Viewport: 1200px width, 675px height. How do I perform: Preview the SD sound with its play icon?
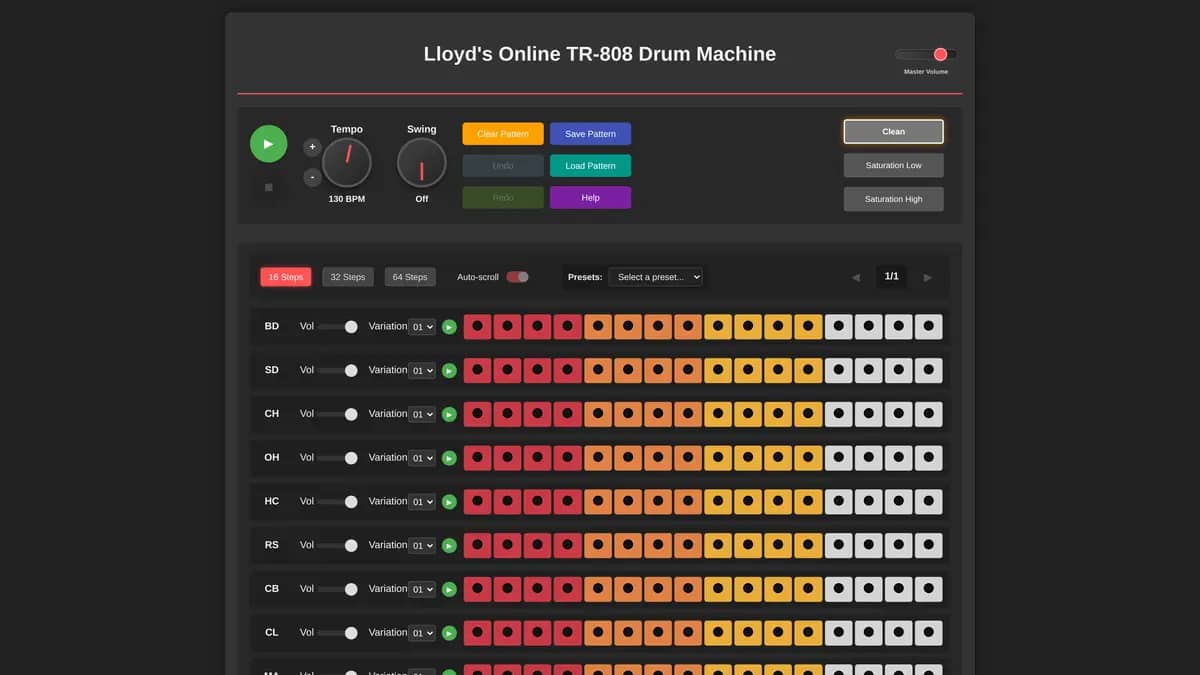coord(449,371)
